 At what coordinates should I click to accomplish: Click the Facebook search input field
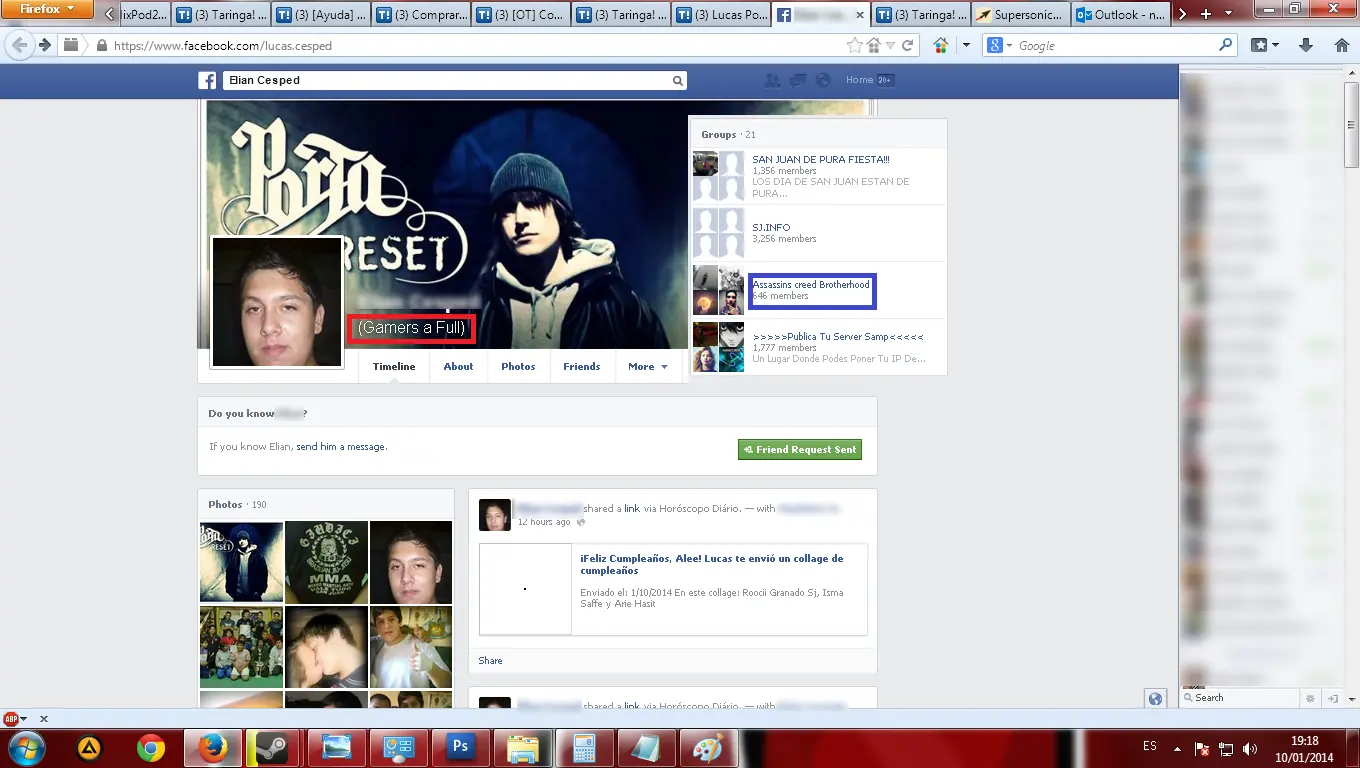(446, 81)
